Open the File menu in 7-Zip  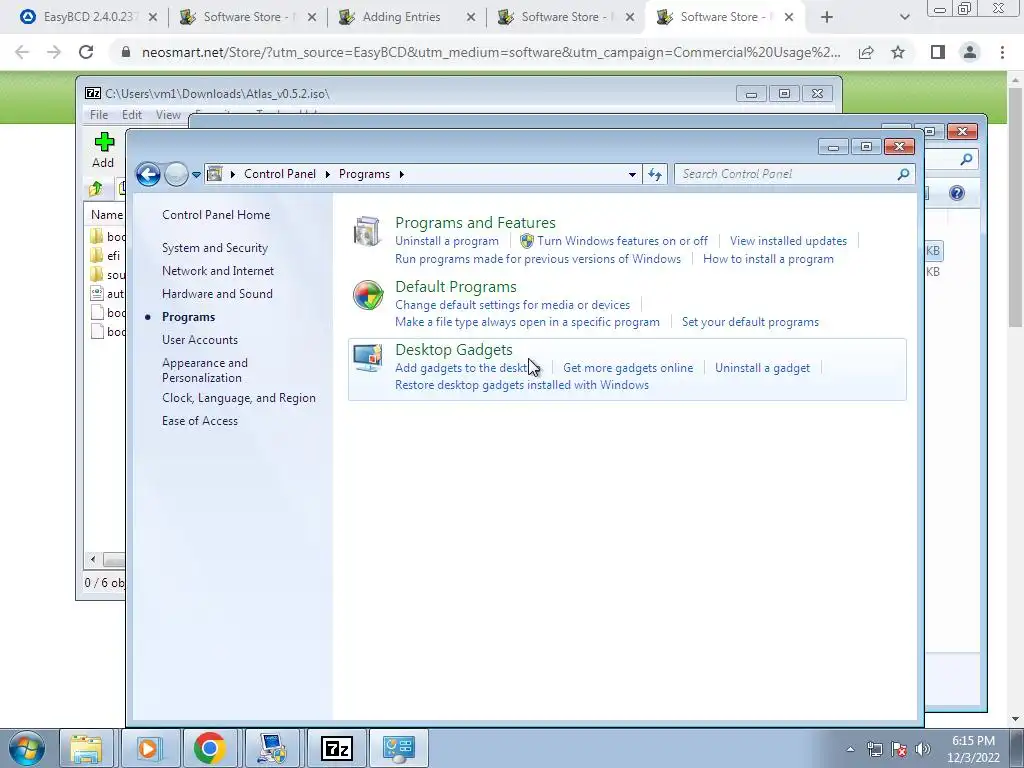pyautogui.click(x=99, y=114)
